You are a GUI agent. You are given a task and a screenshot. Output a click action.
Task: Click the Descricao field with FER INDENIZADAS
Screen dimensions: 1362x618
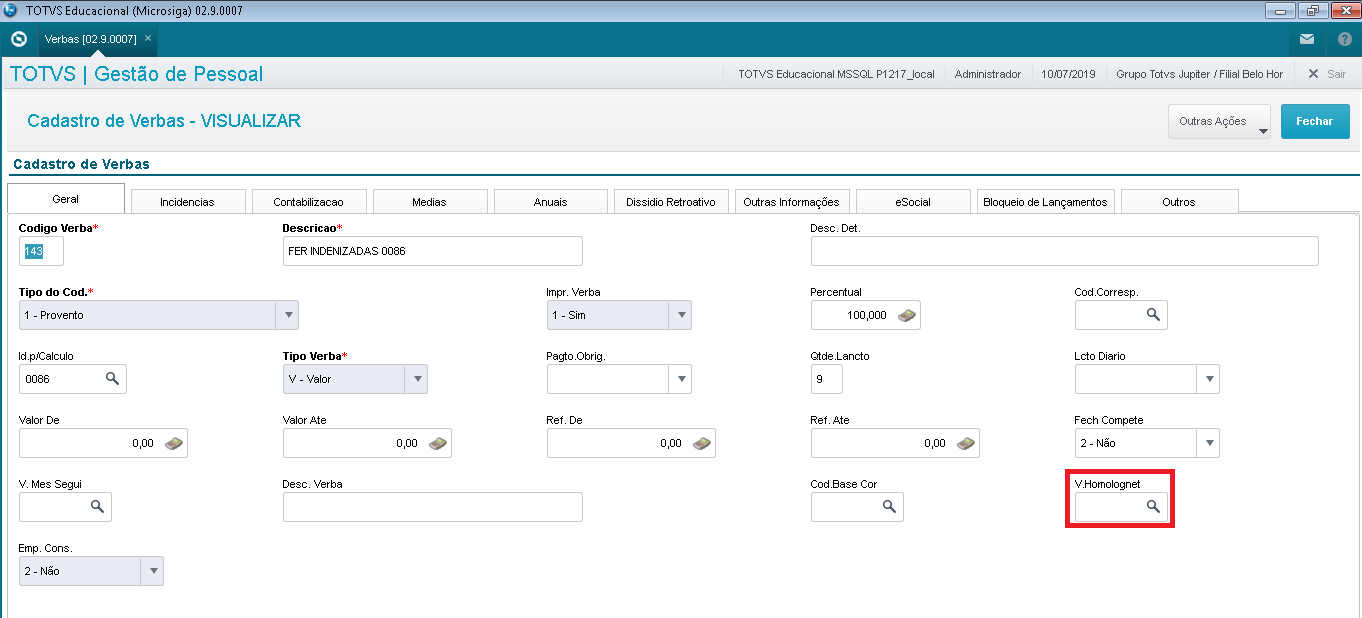432,251
